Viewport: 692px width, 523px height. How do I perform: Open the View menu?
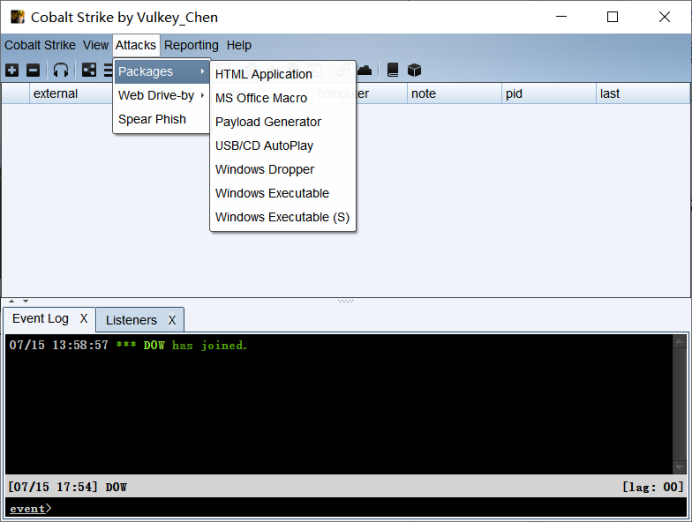click(96, 45)
